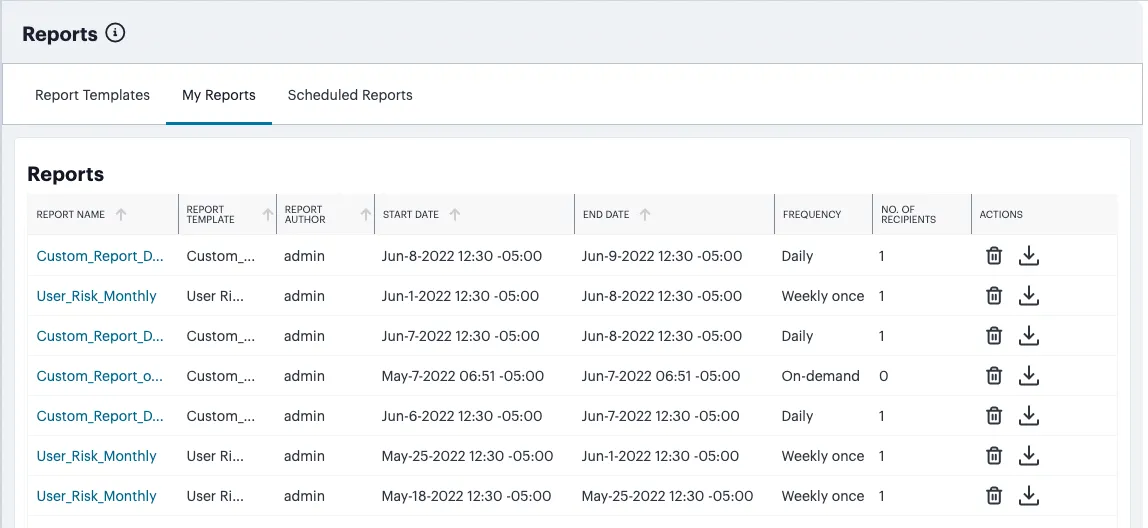Download the On-demand report
Viewport: 1148px width, 528px height.
[x=1029, y=376]
